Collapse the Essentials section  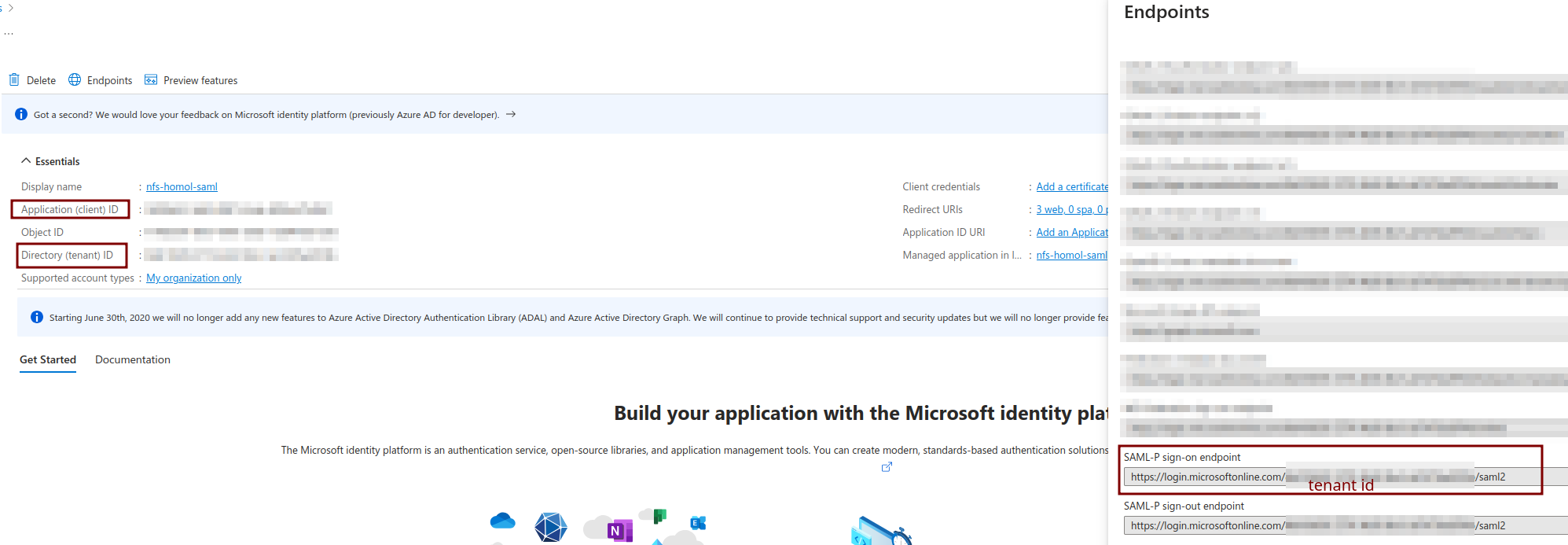(27, 161)
